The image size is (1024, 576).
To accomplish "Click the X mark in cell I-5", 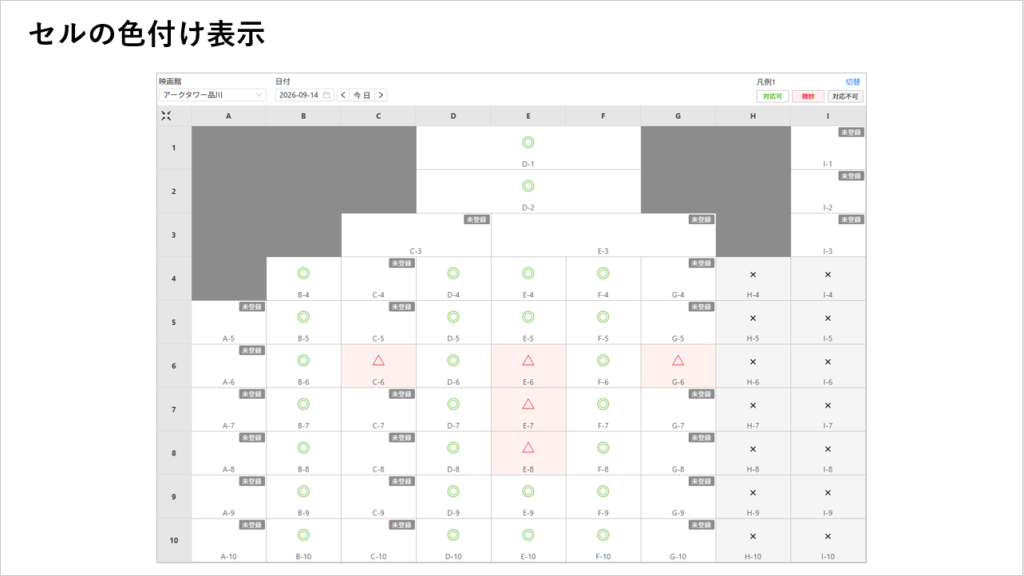I will click(828, 319).
